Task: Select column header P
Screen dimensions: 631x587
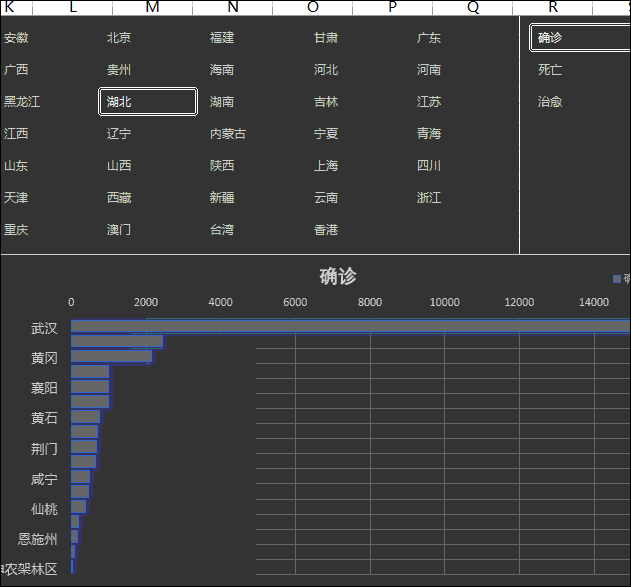Action: pyautogui.click(x=392, y=7)
